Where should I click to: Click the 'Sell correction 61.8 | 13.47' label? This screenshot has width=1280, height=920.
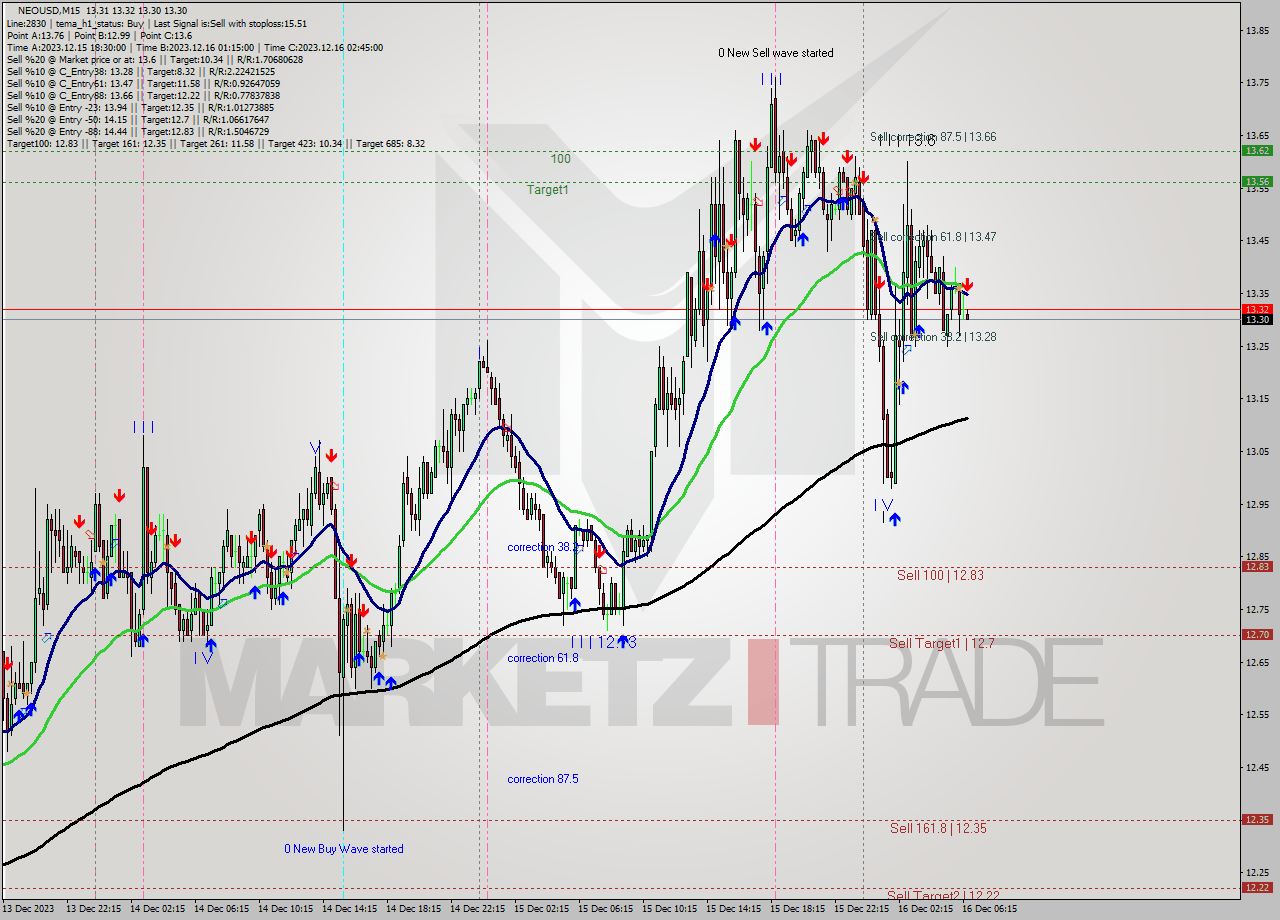933,237
